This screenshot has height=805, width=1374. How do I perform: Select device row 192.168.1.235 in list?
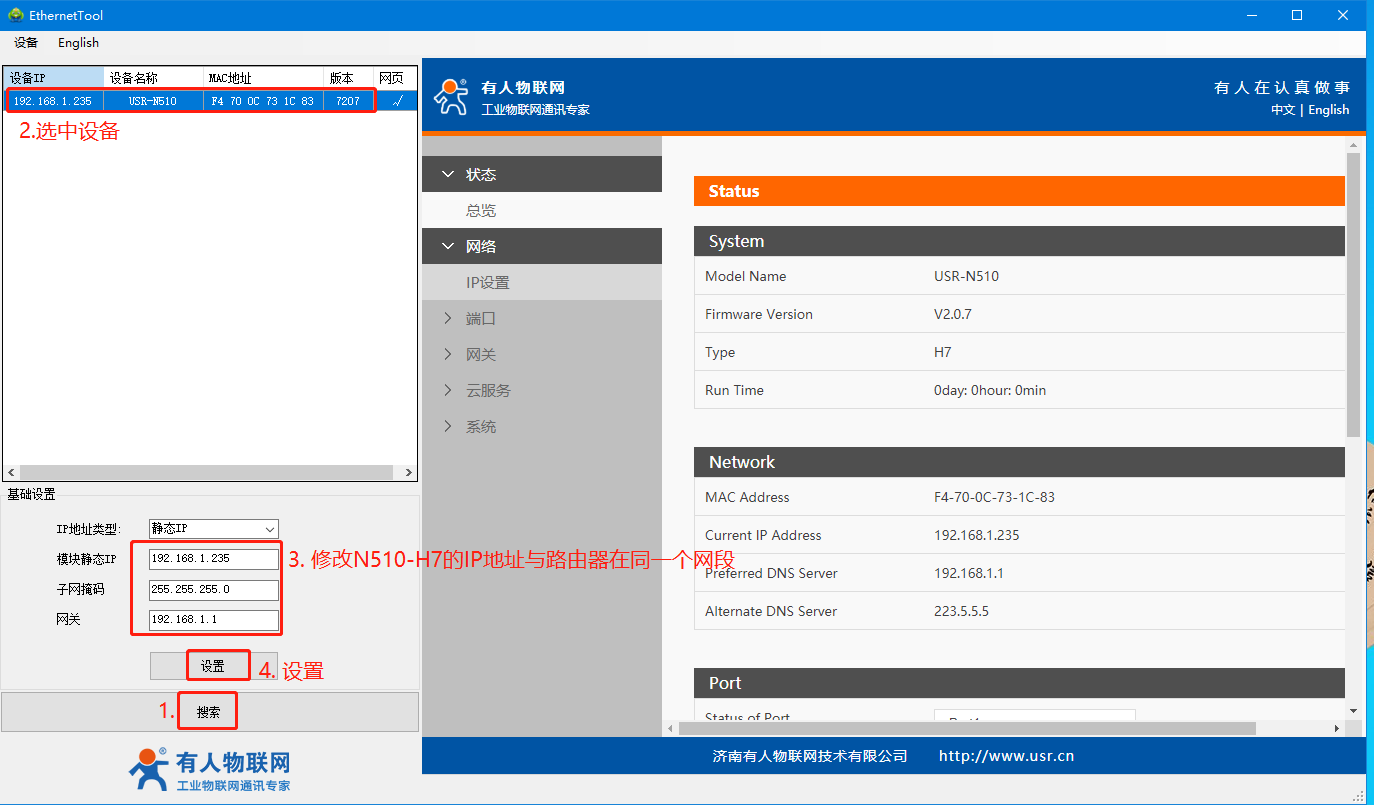coord(190,101)
